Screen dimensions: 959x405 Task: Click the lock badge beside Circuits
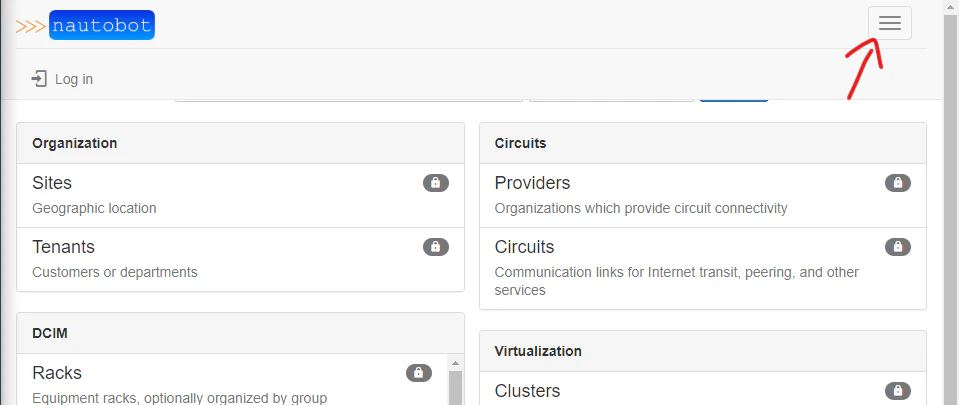coord(897,247)
